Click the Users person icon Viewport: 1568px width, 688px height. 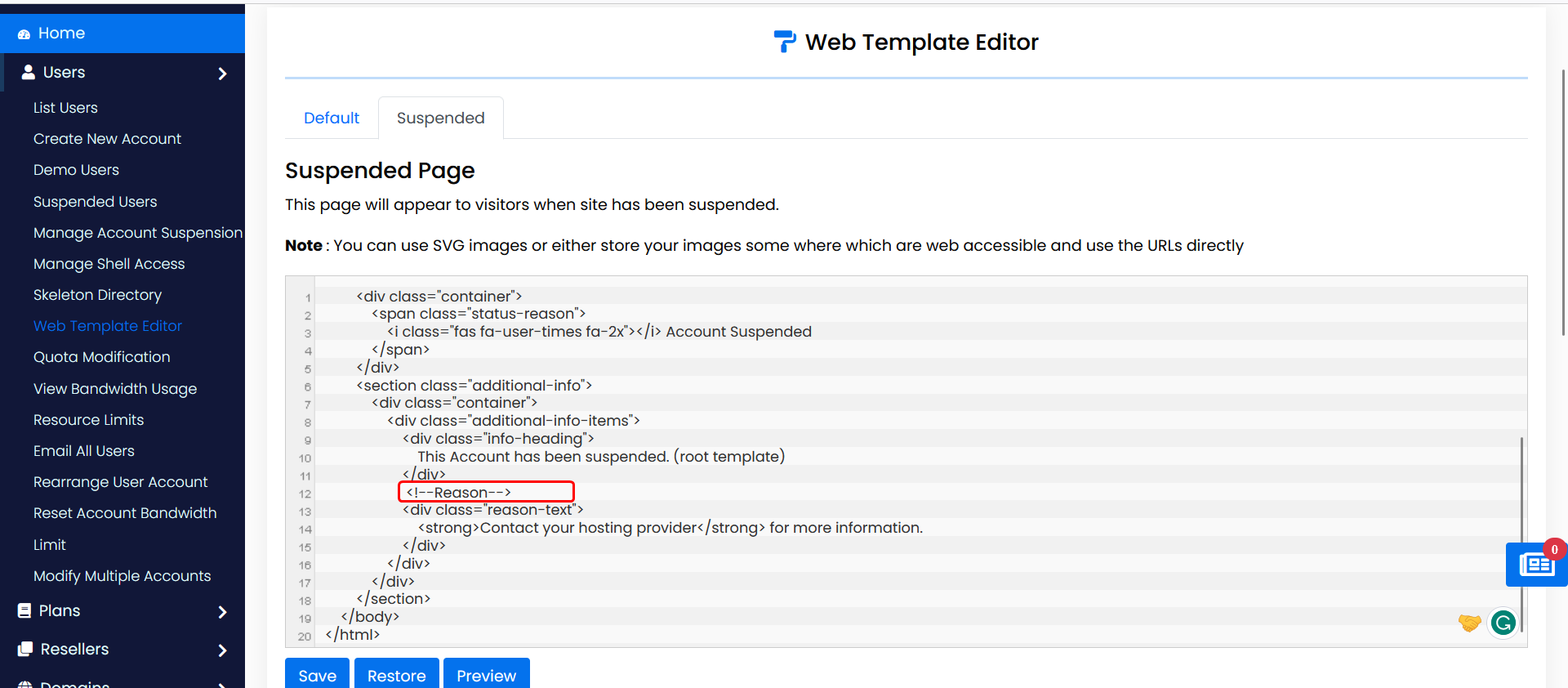pyautogui.click(x=28, y=72)
